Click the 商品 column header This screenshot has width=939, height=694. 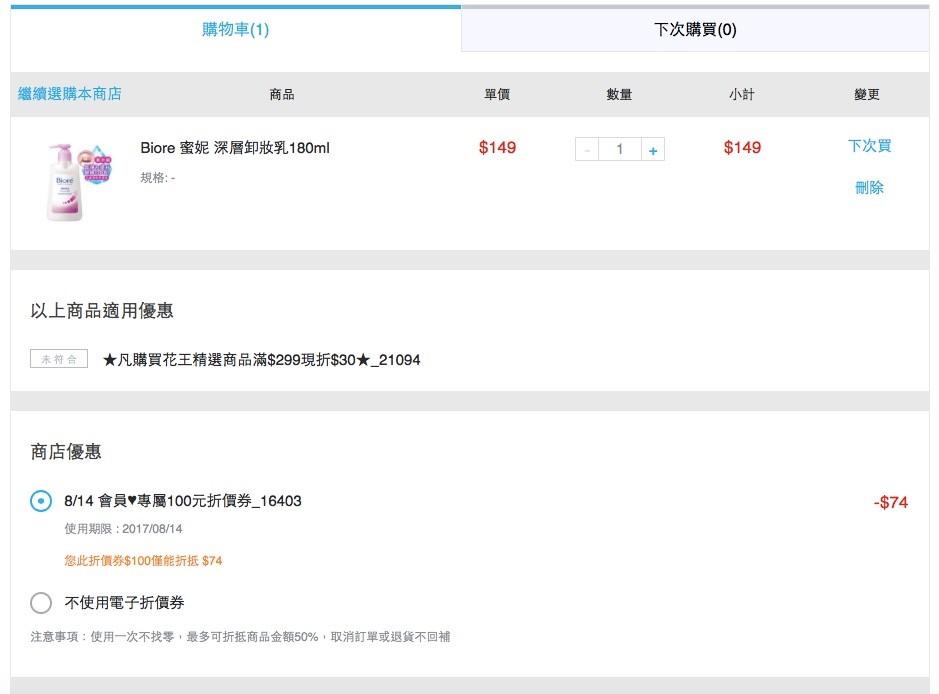(x=281, y=94)
